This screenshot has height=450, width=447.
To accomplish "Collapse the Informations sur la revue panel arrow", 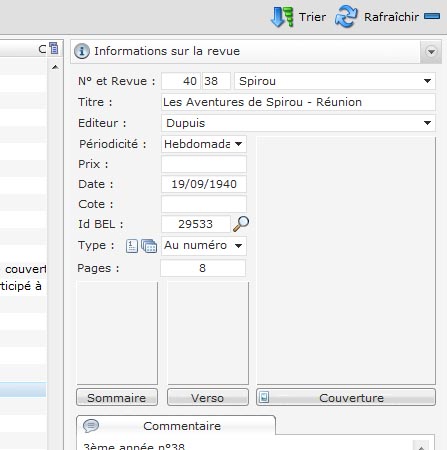I will pyautogui.click(x=431, y=52).
